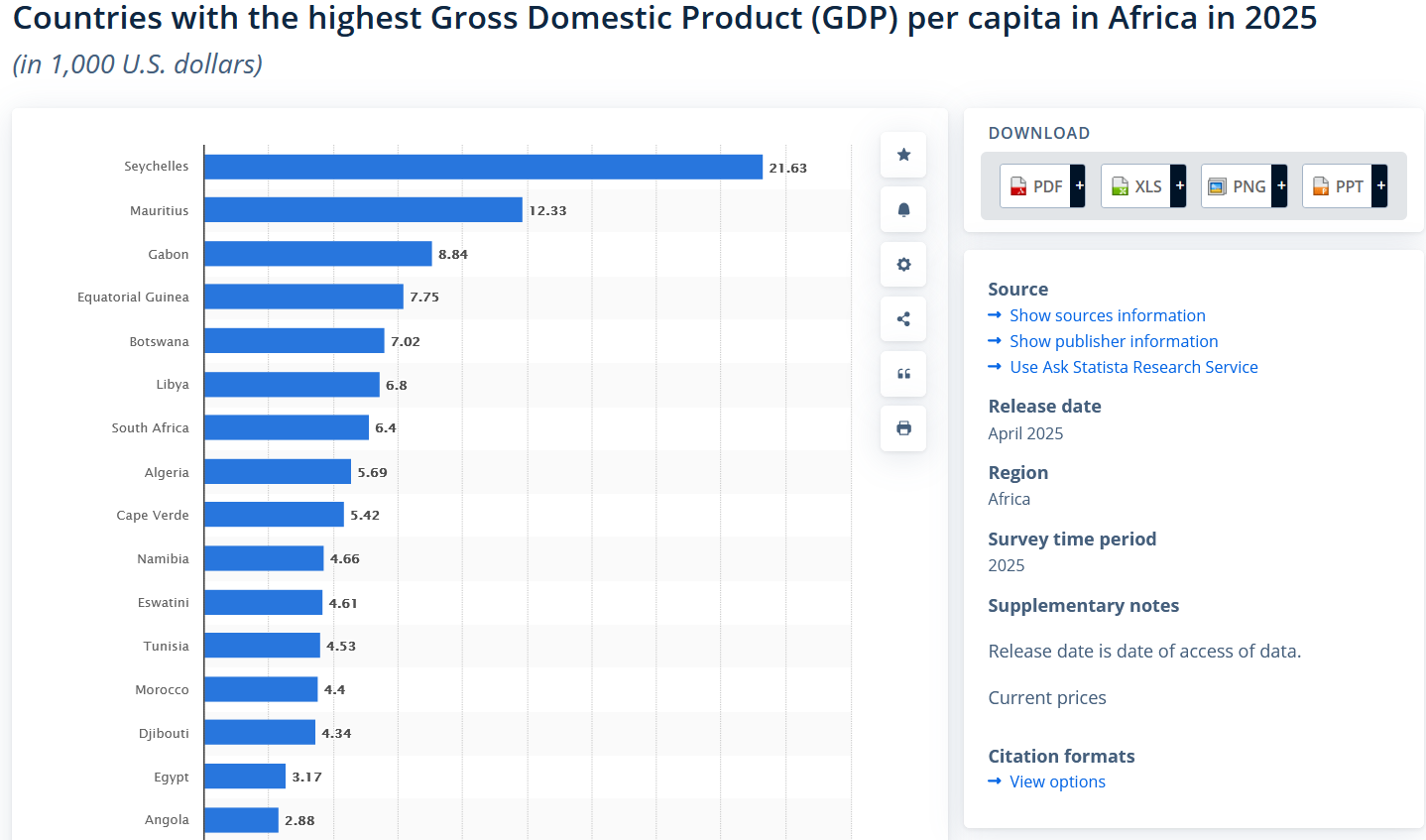Print the chart using printer icon
Image resolution: width=1426 pixels, height=840 pixels.
(903, 428)
